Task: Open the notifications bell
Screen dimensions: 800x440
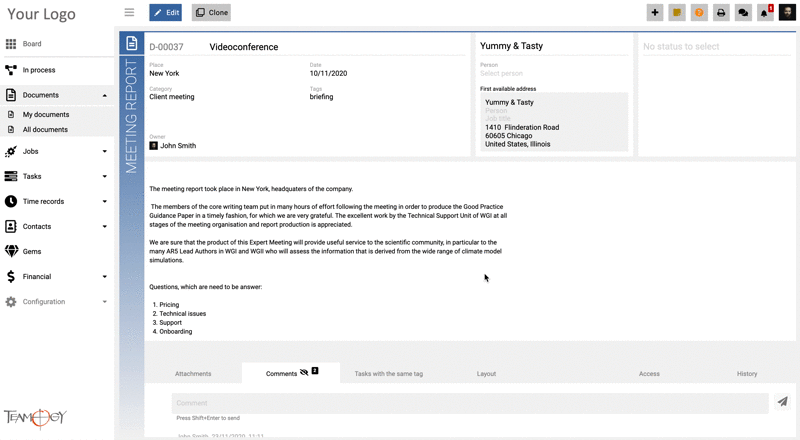Action: coord(765,13)
